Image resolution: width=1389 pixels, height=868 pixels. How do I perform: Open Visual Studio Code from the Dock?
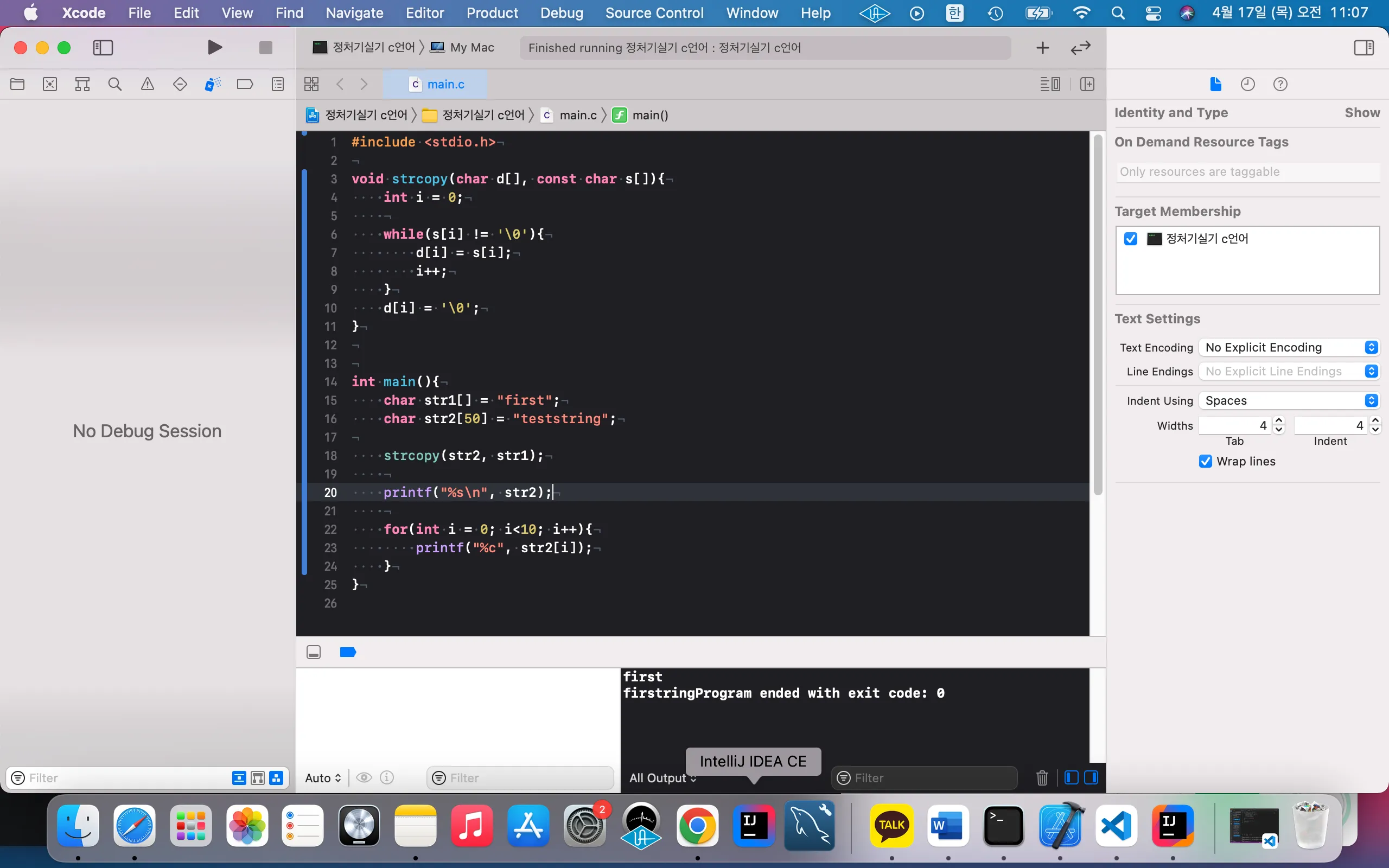point(1116,826)
